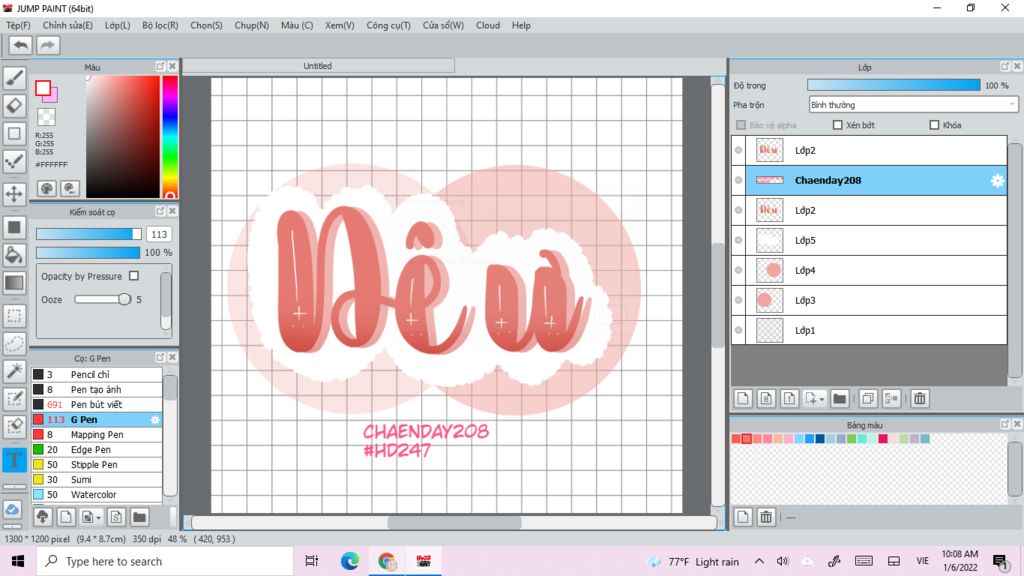Select the Bucket fill tool
This screenshot has width=1024, height=576.
tap(14, 255)
